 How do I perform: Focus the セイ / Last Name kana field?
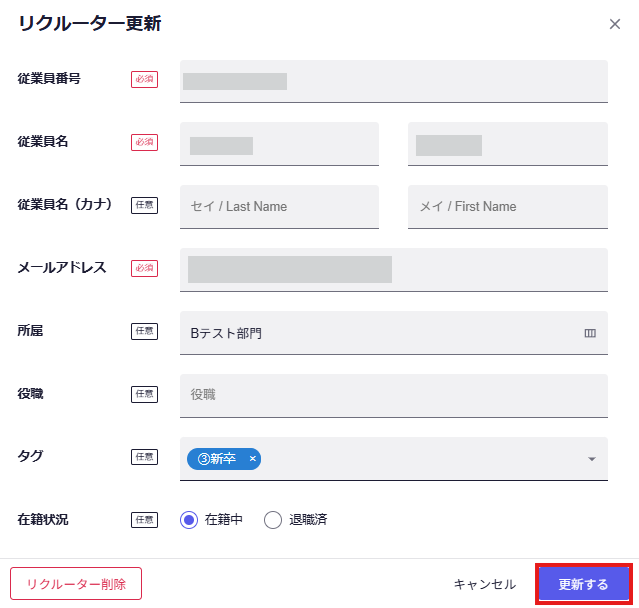(279, 207)
